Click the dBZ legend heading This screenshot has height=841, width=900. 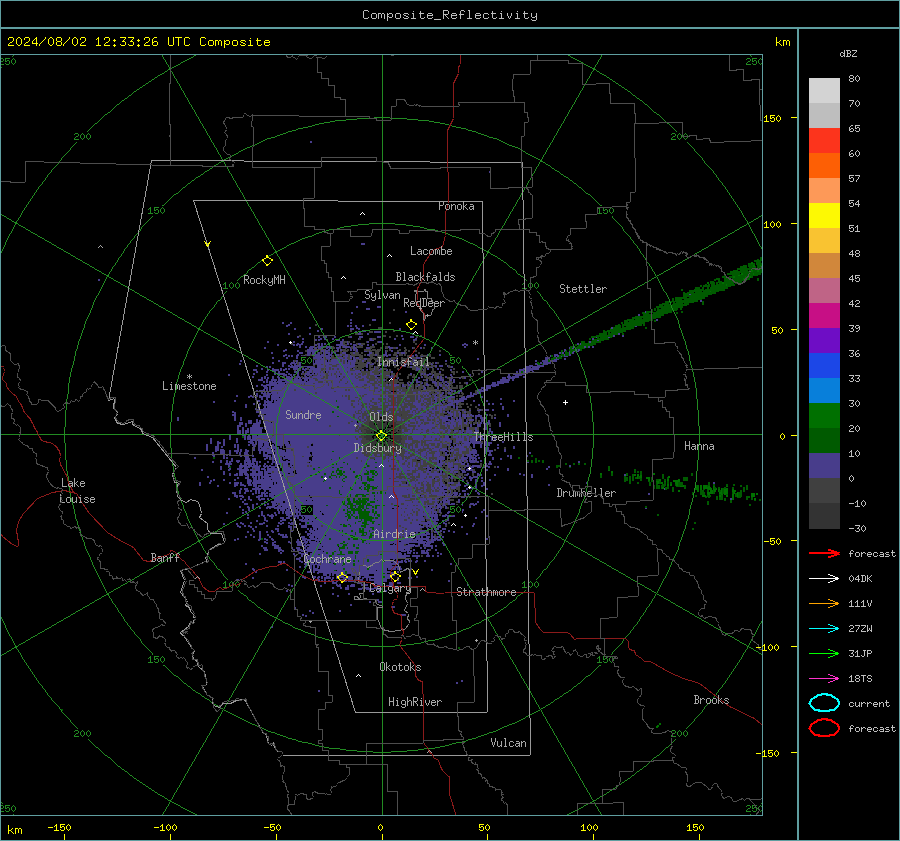[x=848, y=53]
